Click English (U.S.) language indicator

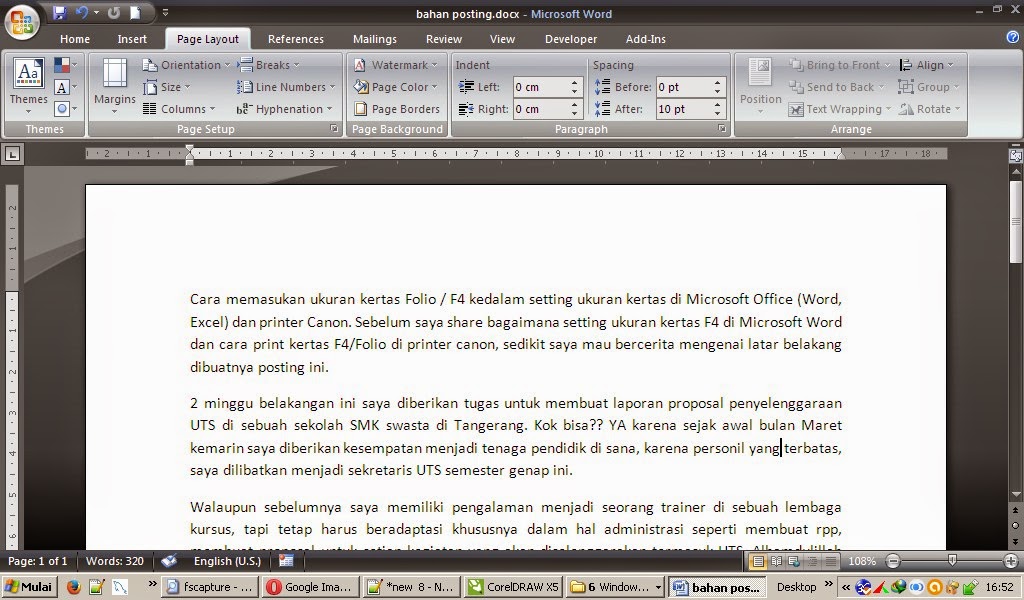click(227, 561)
